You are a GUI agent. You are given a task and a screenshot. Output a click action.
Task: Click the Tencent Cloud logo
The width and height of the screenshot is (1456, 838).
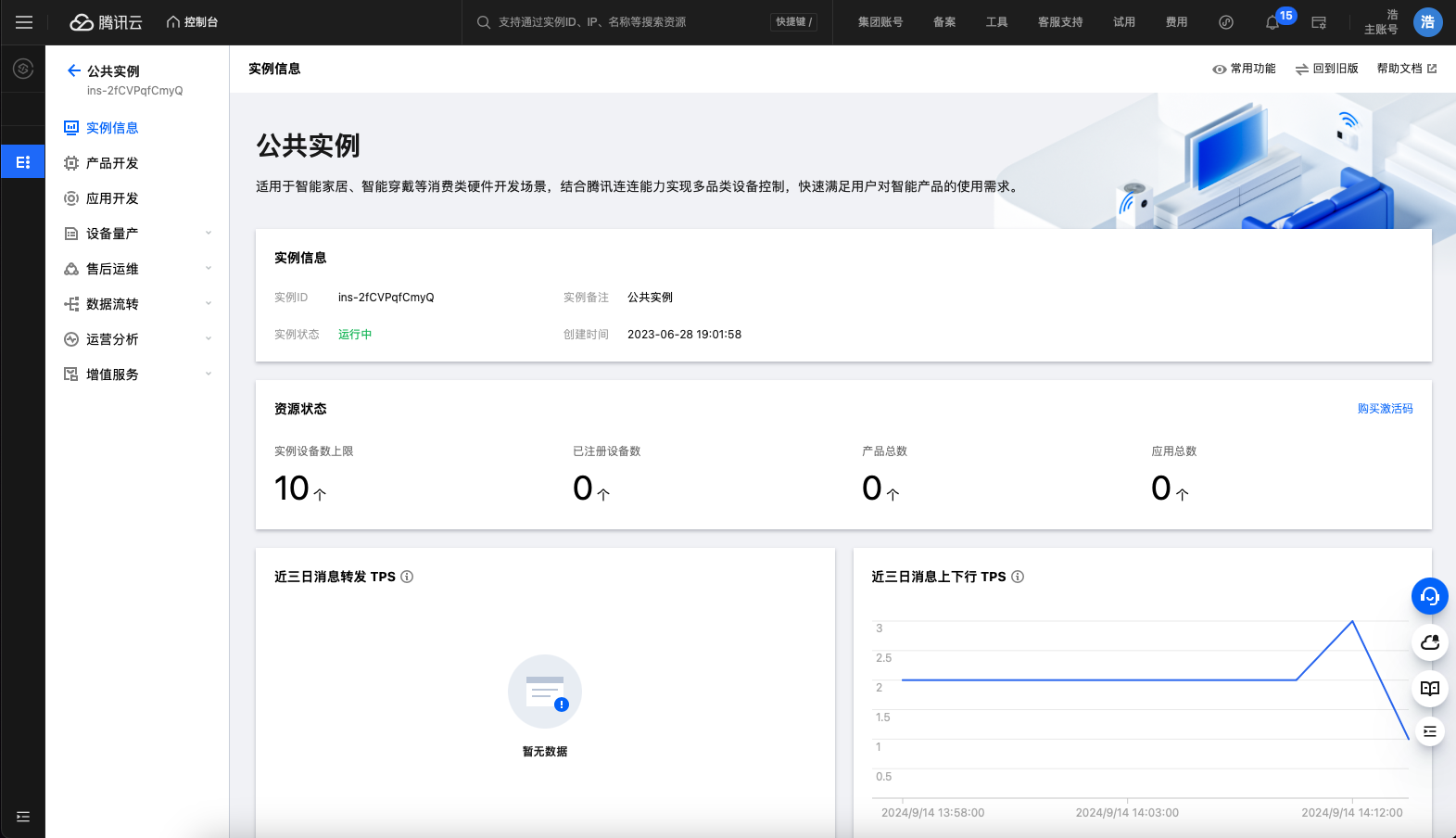coord(107,22)
